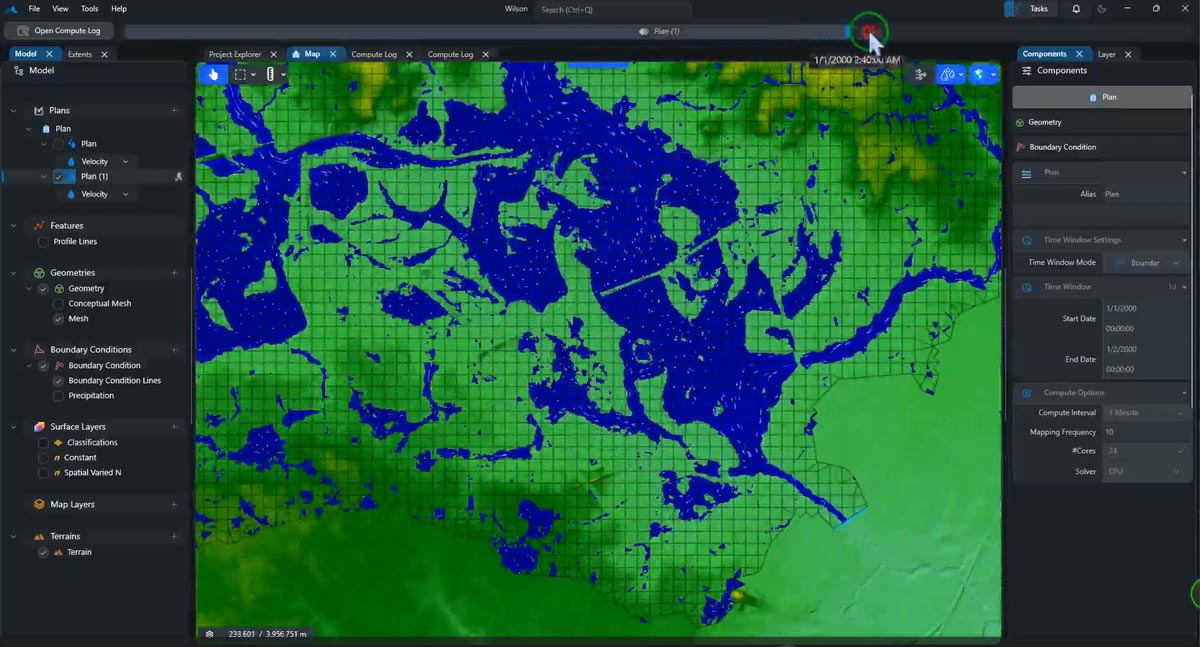Toggle the Profile Lines checkbox
Screen dimensions: 1200x647
tap(43, 242)
